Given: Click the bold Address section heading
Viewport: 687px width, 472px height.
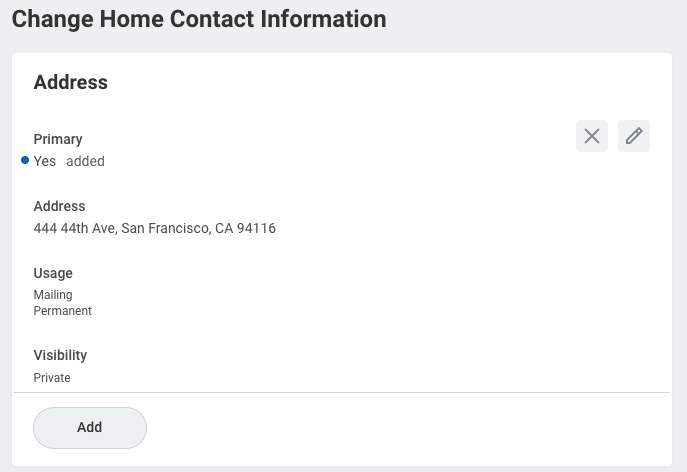Looking at the screenshot, I should [70, 83].
